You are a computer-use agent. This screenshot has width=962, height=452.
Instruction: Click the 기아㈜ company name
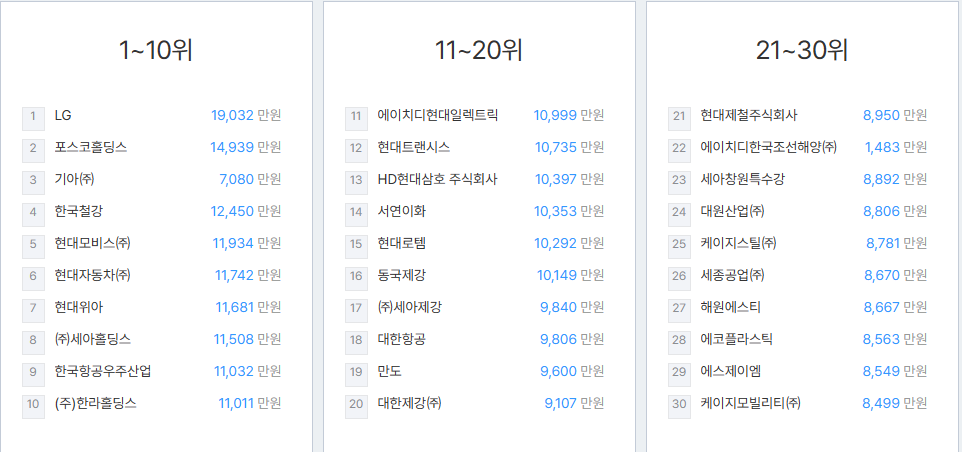pyautogui.click(x=74, y=180)
